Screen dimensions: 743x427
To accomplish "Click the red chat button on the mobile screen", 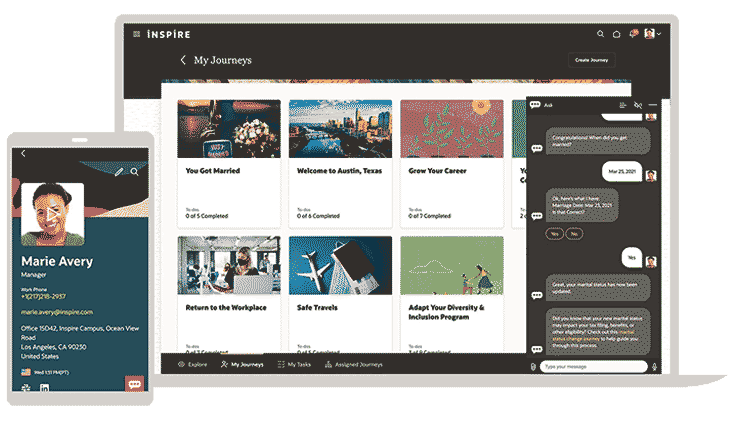I will pyautogui.click(x=134, y=382).
